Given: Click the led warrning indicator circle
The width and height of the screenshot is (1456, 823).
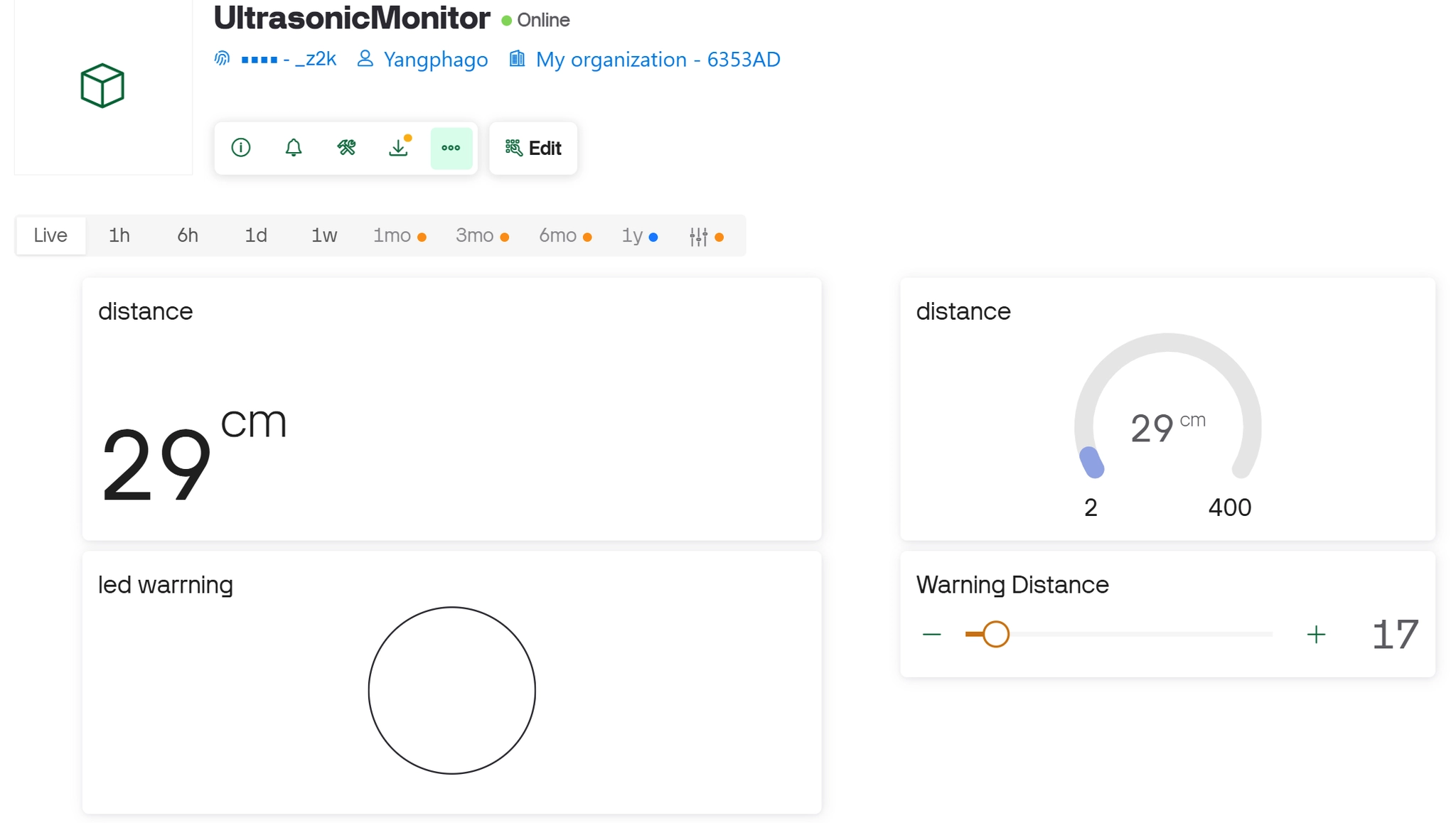Looking at the screenshot, I should 452,690.
